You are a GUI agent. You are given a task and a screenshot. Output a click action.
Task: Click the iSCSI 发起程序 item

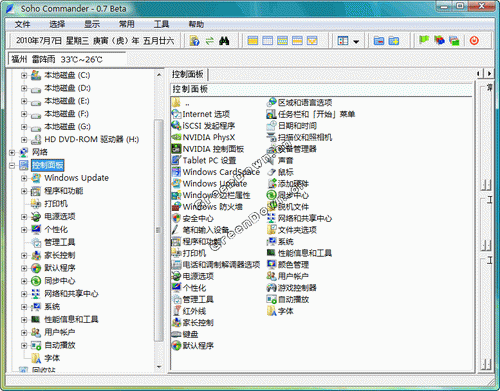203,126
